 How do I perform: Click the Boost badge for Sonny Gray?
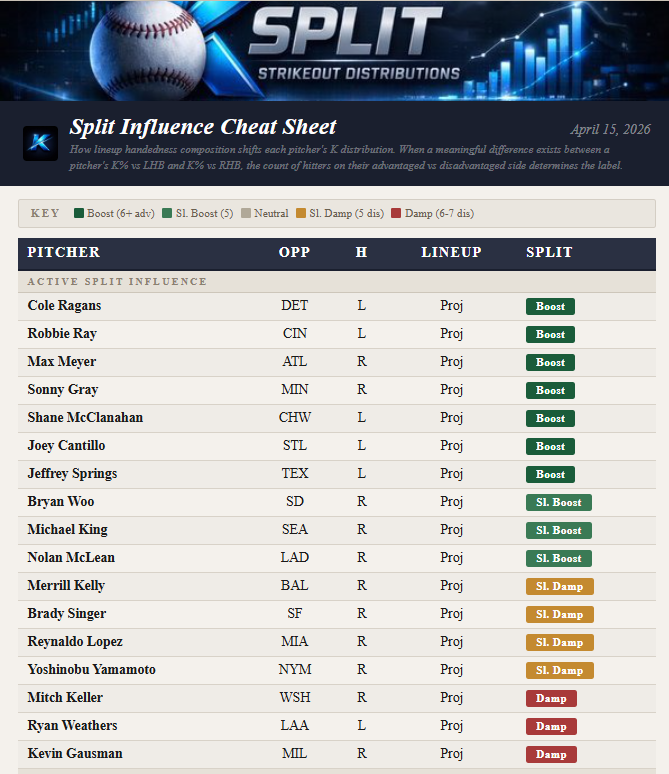(x=550, y=390)
